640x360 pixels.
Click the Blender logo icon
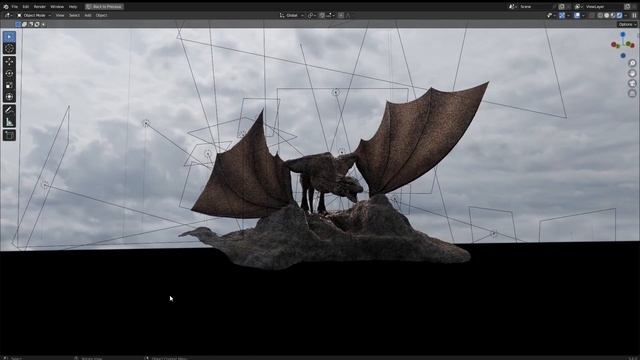tap(6, 7)
